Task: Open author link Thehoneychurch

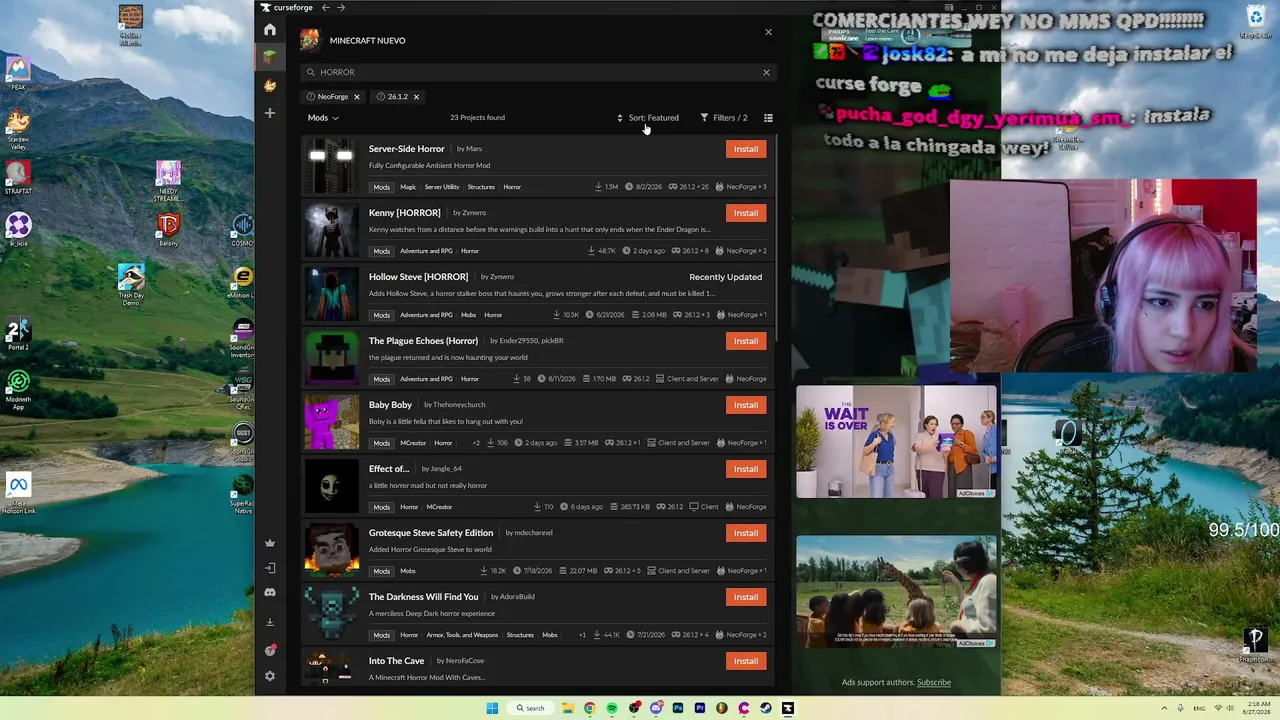Action: (459, 405)
